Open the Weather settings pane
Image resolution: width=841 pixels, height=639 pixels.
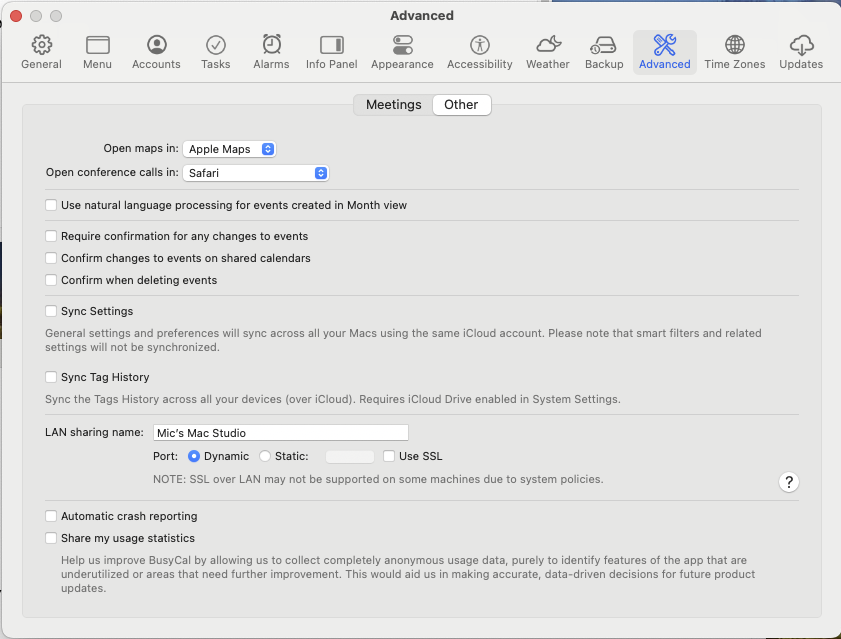(x=547, y=51)
